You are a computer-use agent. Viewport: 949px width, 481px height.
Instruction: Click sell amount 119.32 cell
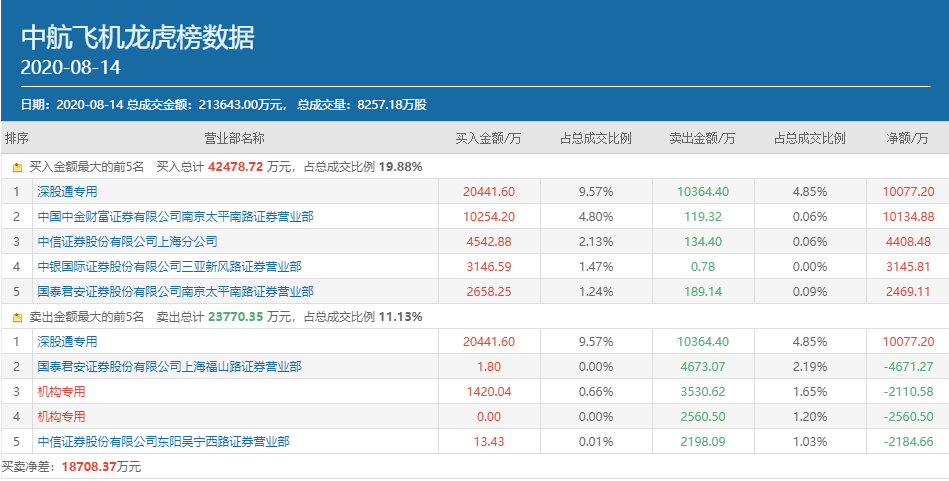[x=703, y=217]
